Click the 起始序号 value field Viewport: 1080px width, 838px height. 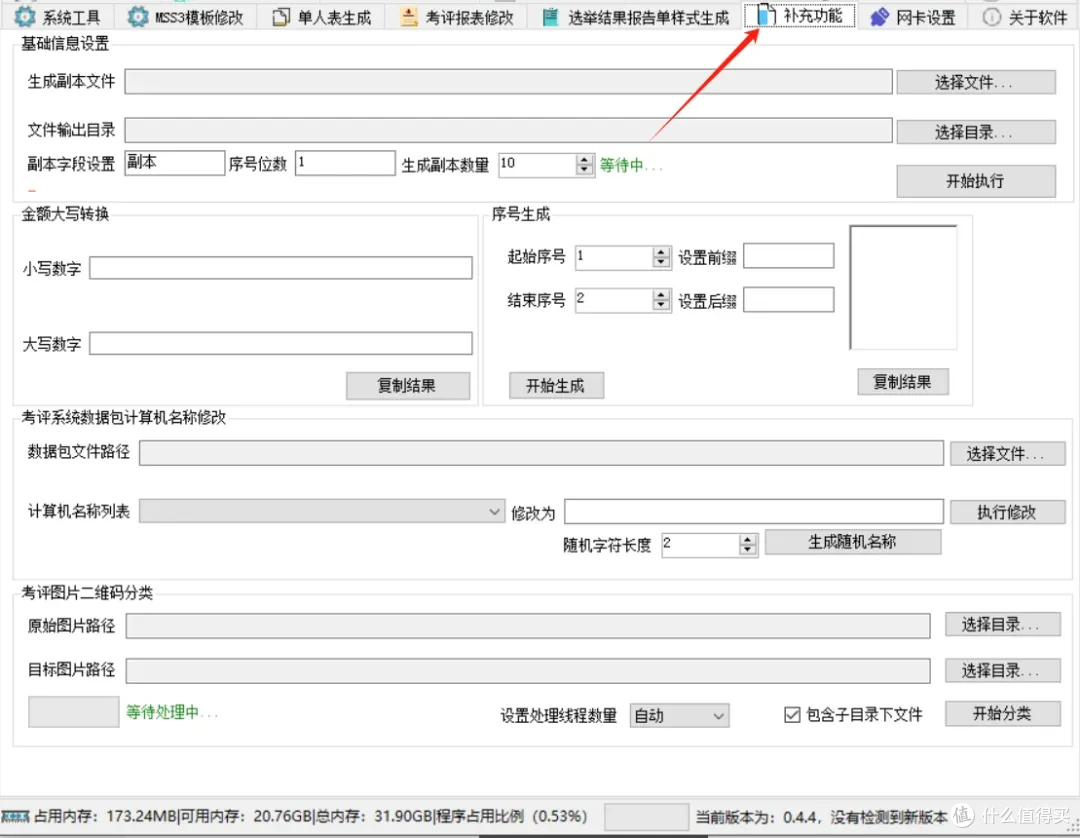614,257
